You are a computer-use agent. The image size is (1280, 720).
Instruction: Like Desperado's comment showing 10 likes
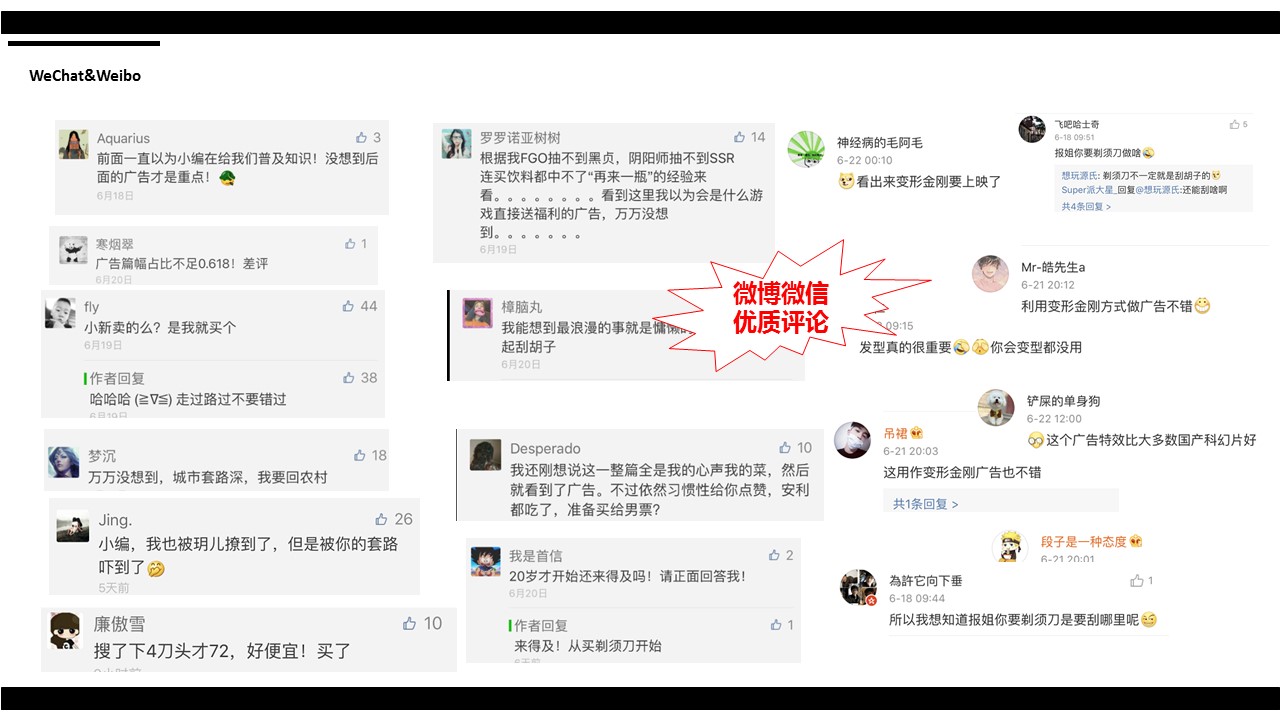pos(785,448)
